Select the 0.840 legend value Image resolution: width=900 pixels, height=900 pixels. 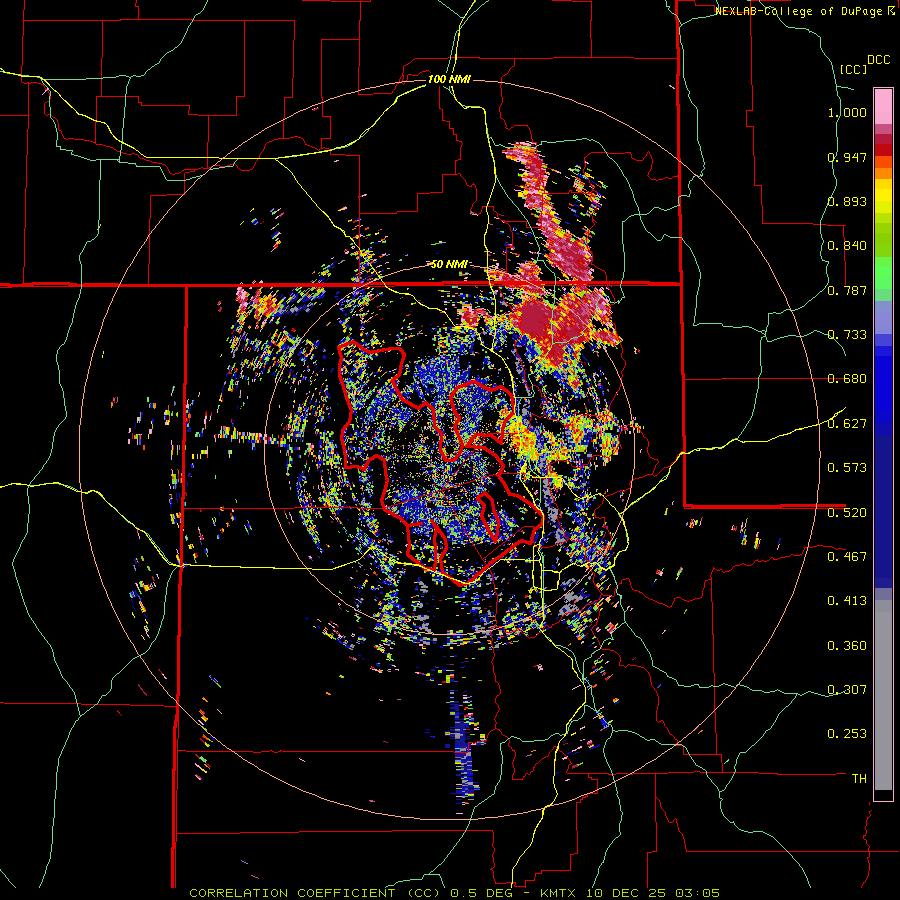tap(847, 246)
